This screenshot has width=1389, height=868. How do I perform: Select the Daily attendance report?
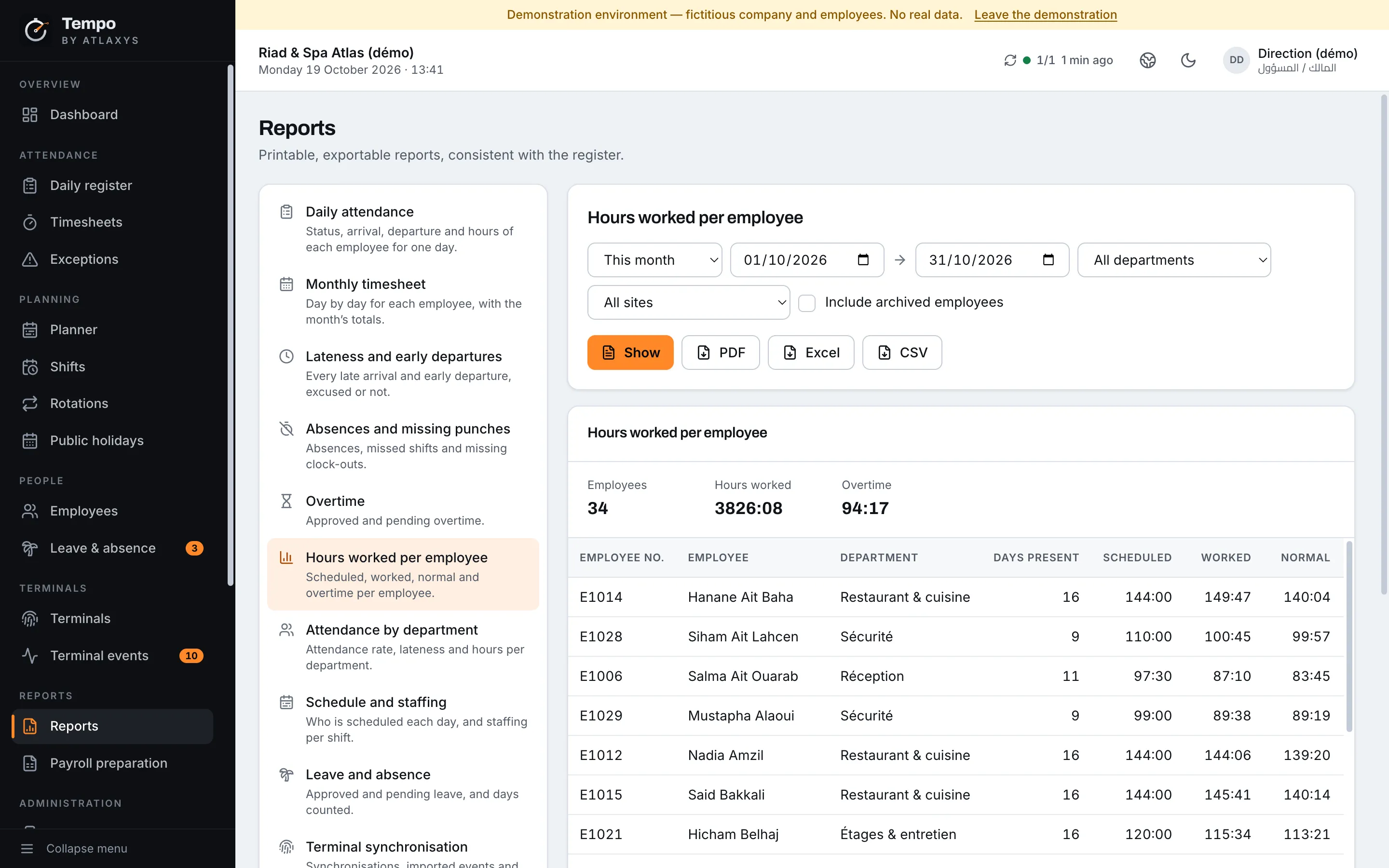(403, 229)
